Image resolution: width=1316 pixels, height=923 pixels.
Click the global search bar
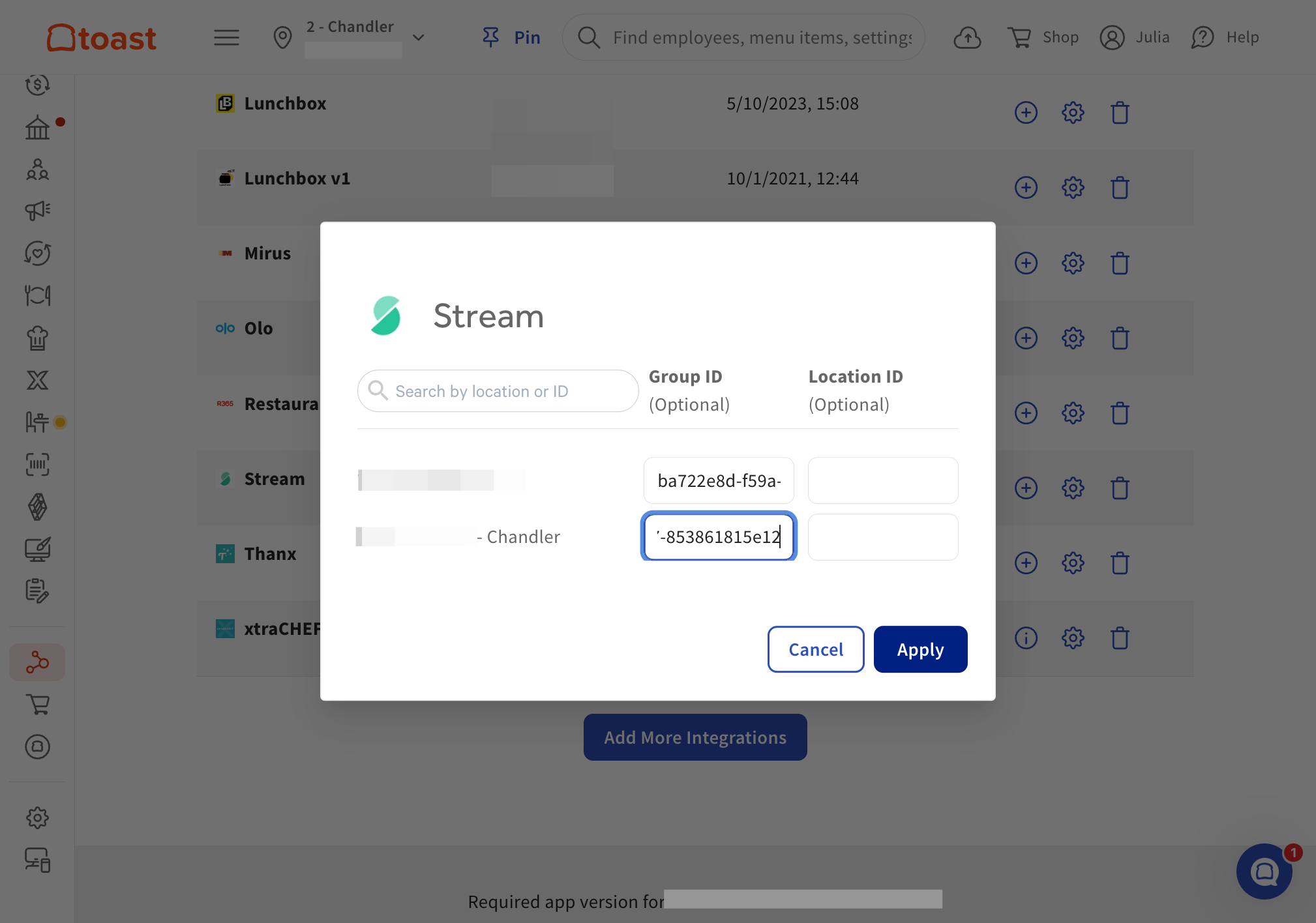tap(743, 38)
